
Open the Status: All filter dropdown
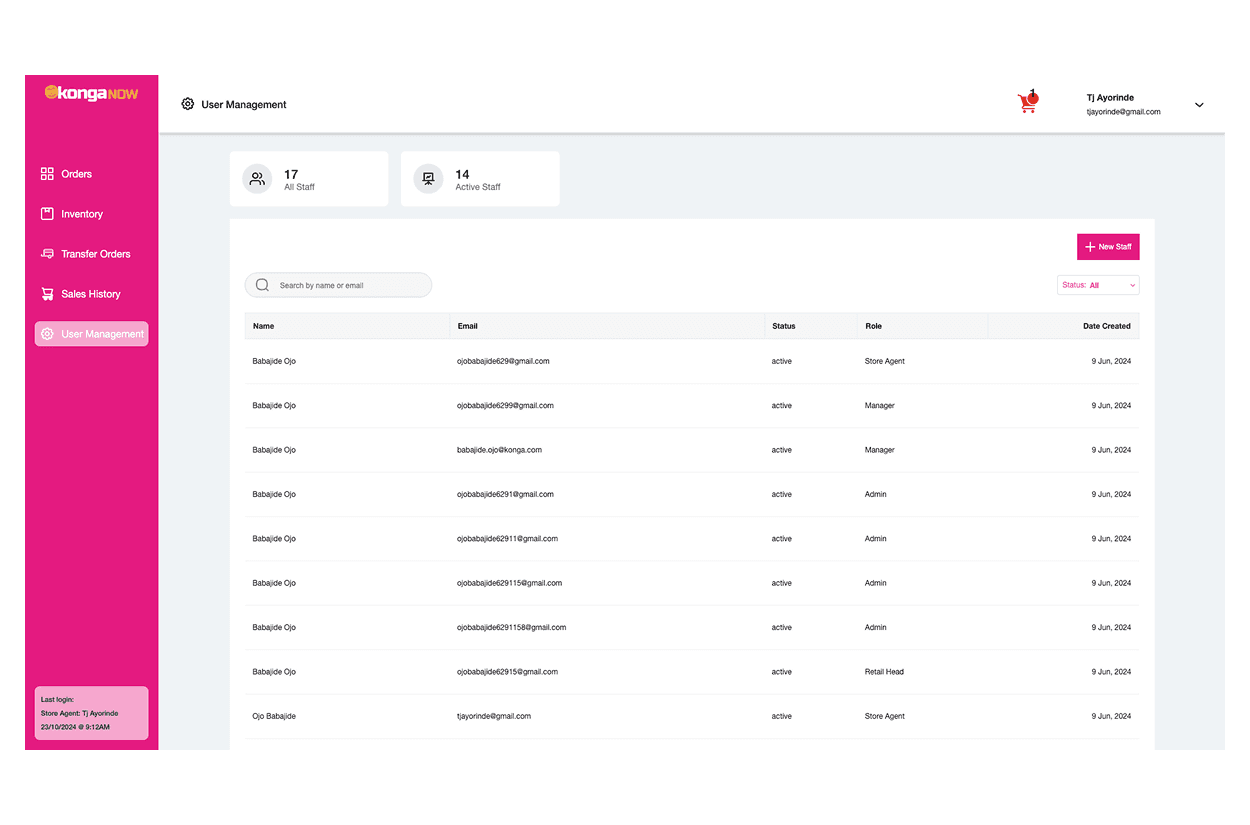pos(1098,285)
